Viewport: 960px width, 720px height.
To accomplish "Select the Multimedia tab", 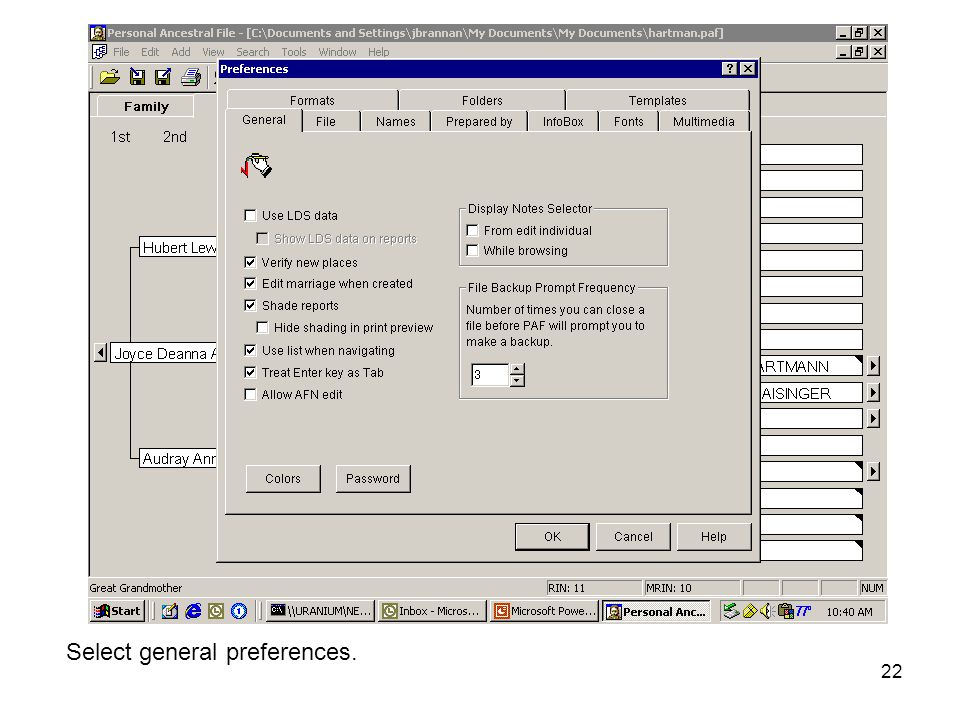I will pyautogui.click(x=703, y=122).
